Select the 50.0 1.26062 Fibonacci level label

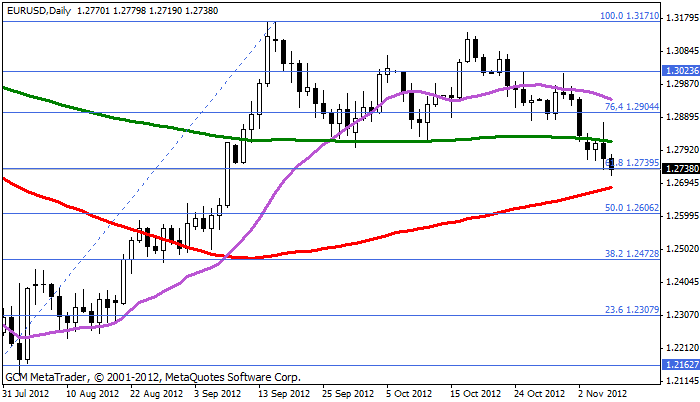click(632, 208)
